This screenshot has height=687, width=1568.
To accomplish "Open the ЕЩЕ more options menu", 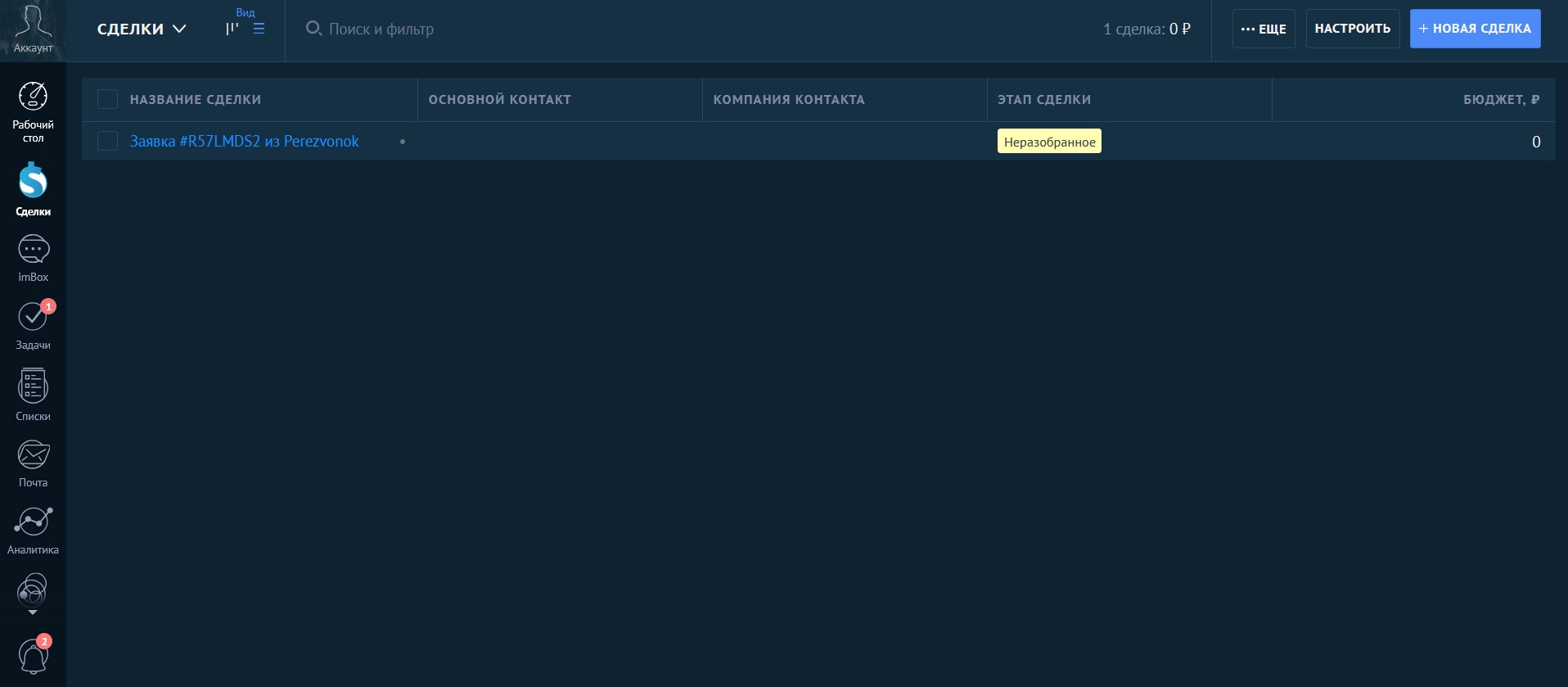I will 1264,29.
